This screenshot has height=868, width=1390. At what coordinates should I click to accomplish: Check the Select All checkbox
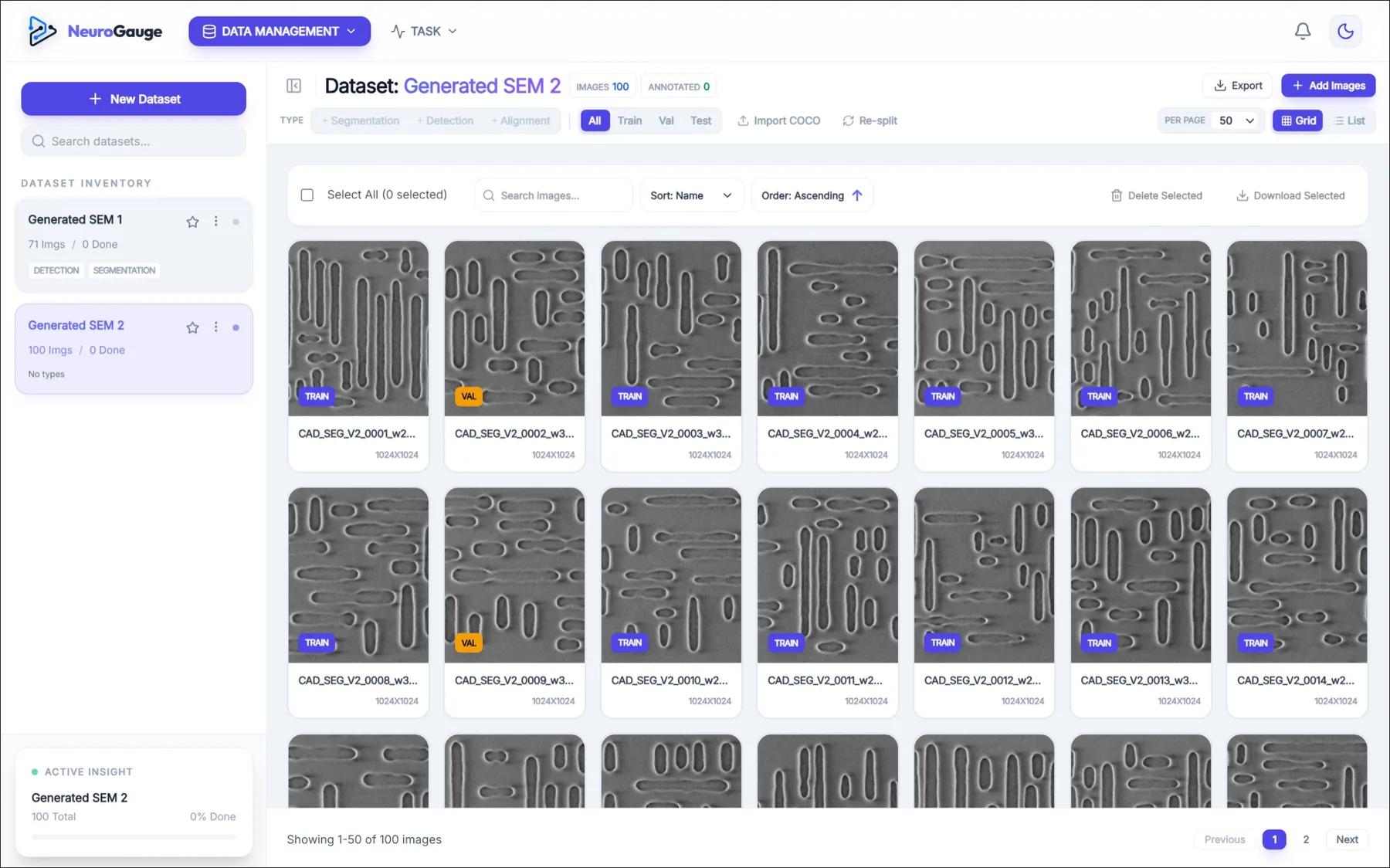307,195
